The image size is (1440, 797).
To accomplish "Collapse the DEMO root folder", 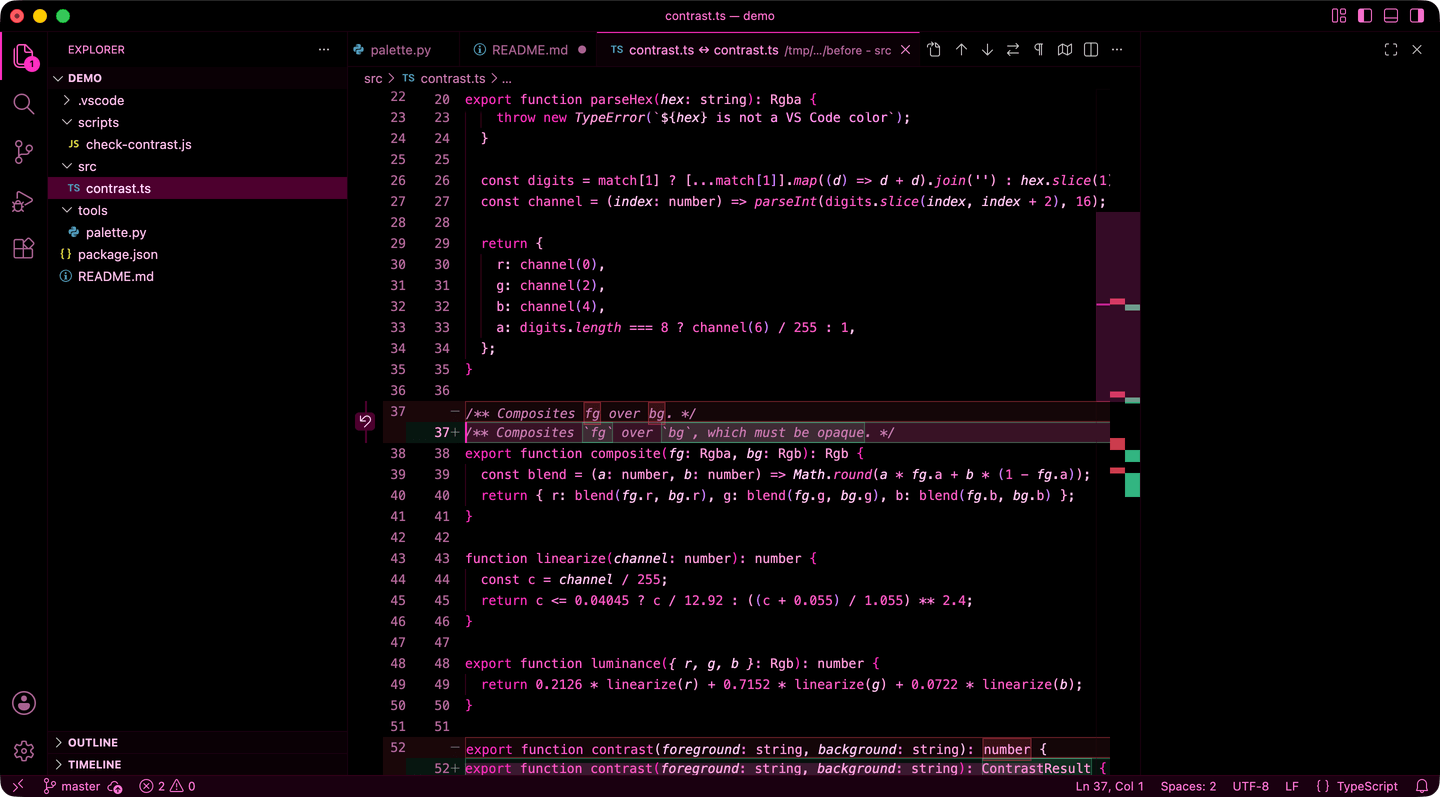I will click(198, 78).
